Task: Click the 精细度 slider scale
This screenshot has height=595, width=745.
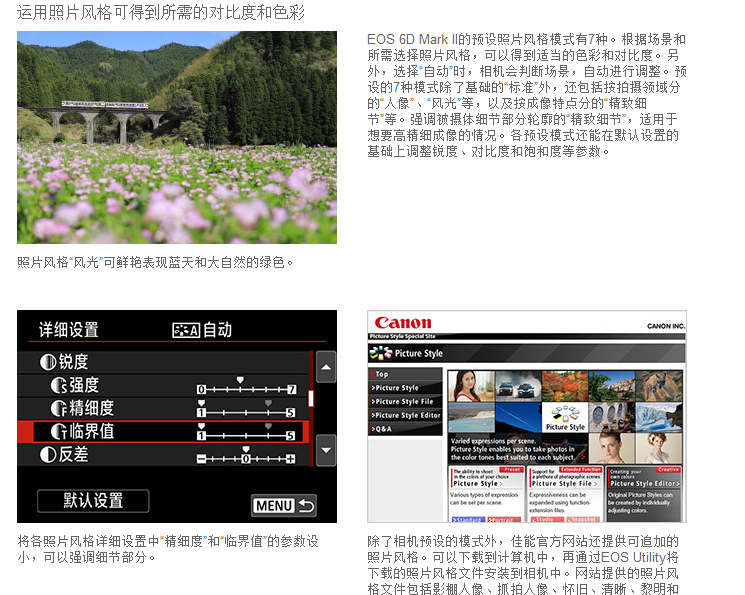Action: pyautogui.click(x=246, y=410)
